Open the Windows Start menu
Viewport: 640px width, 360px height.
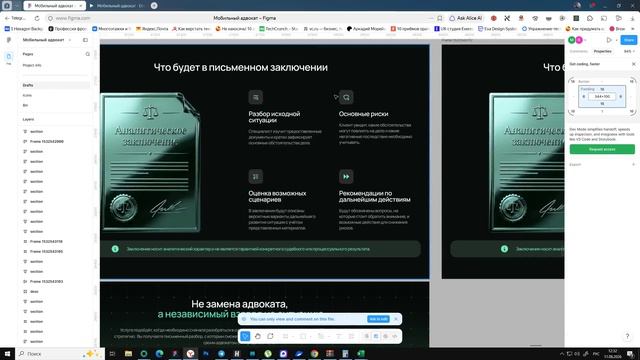(x=7, y=353)
